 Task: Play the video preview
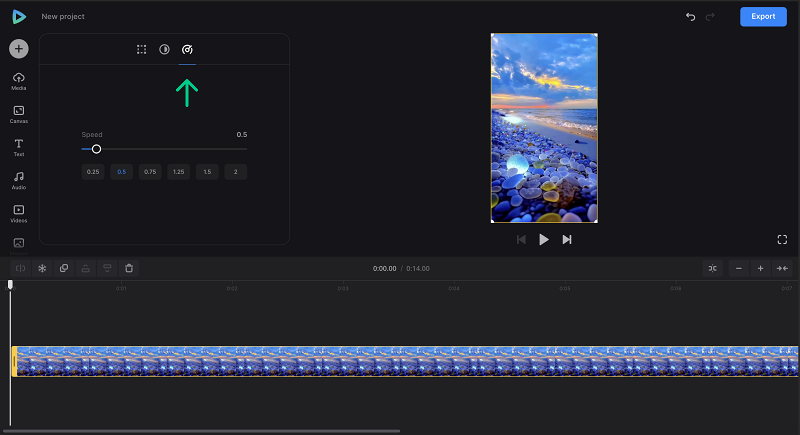(x=544, y=240)
